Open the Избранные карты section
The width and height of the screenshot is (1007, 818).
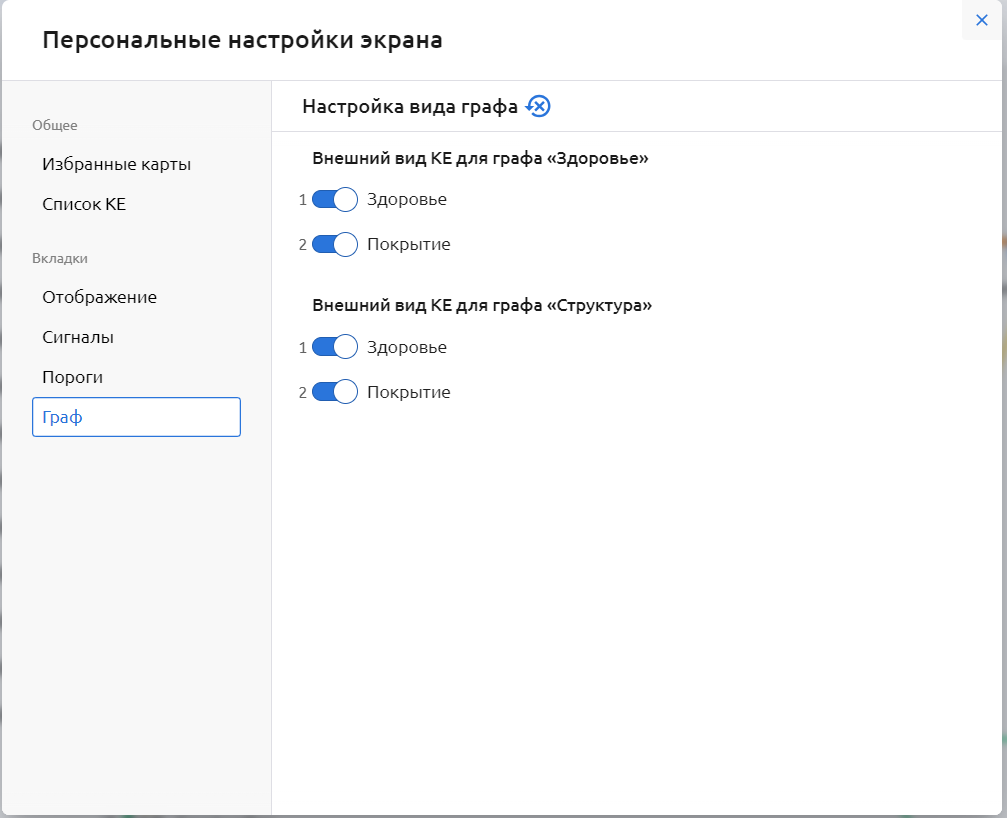point(116,164)
